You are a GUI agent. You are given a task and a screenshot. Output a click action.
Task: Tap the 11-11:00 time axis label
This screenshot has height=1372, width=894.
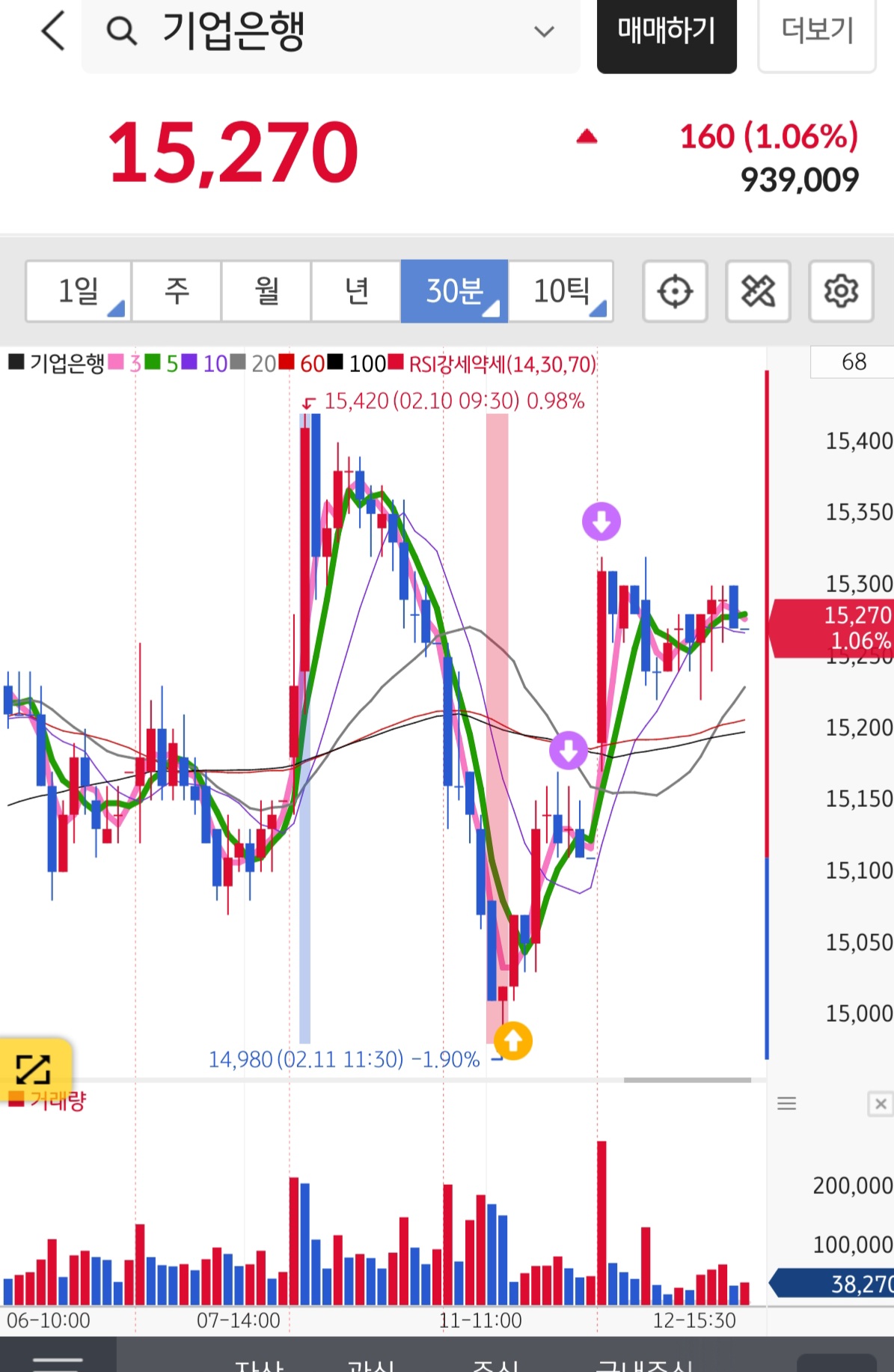click(480, 1320)
